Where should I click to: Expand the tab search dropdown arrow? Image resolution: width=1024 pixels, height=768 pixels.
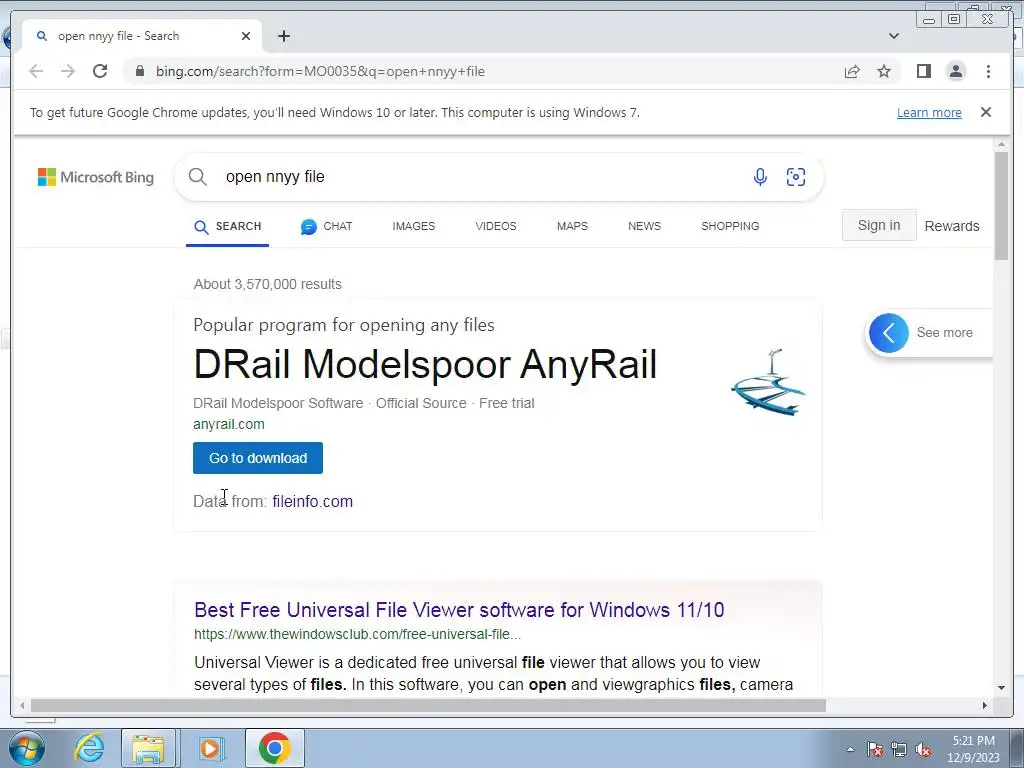click(x=893, y=36)
